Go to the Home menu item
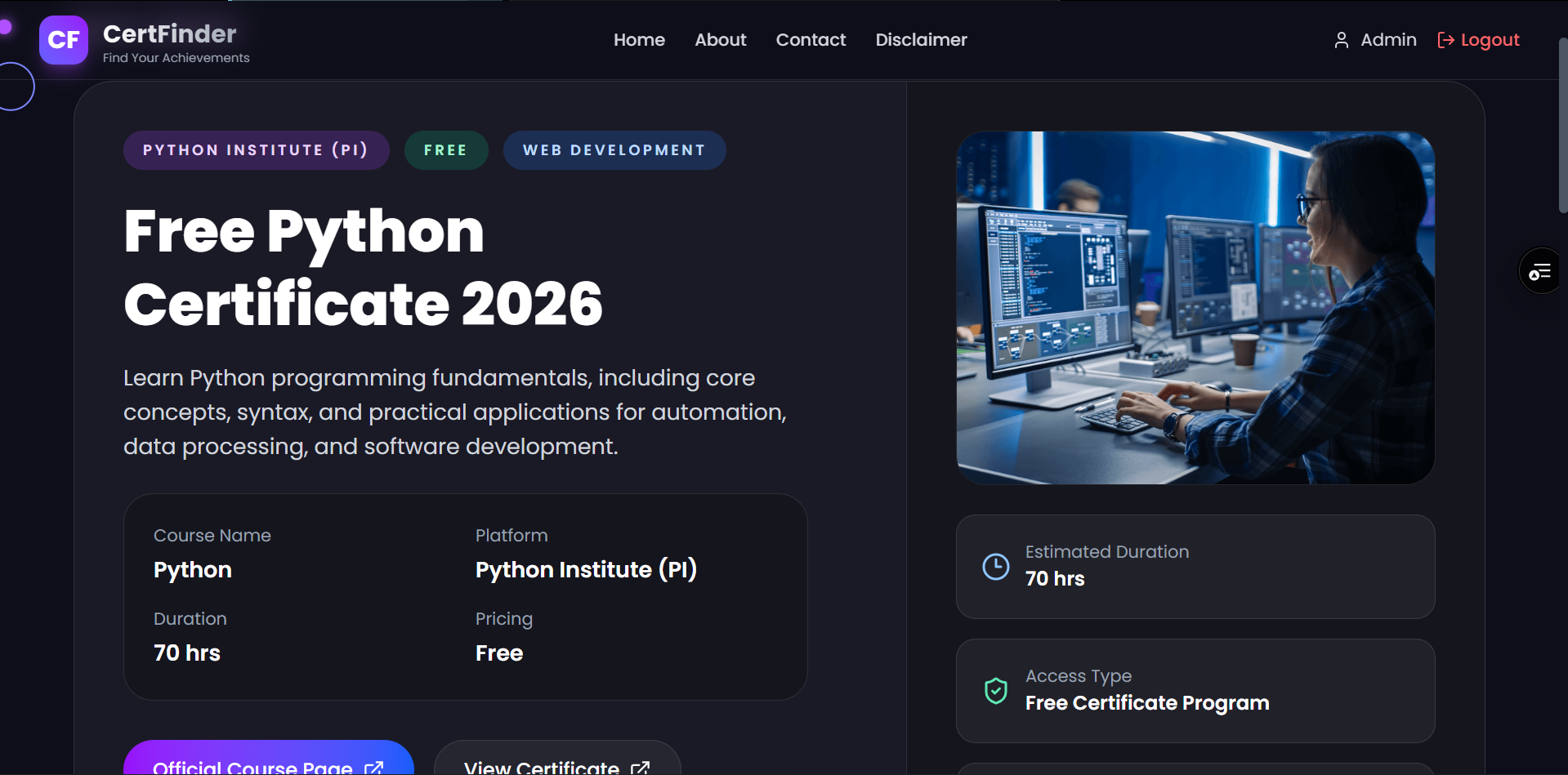This screenshot has height=775, width=1568. 639,40
